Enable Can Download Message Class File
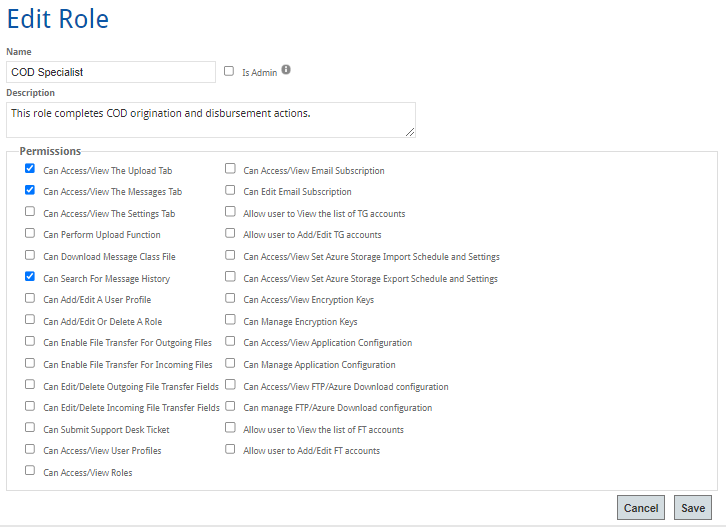The width and height of the screenshot is (726, 527). [30, 255]
